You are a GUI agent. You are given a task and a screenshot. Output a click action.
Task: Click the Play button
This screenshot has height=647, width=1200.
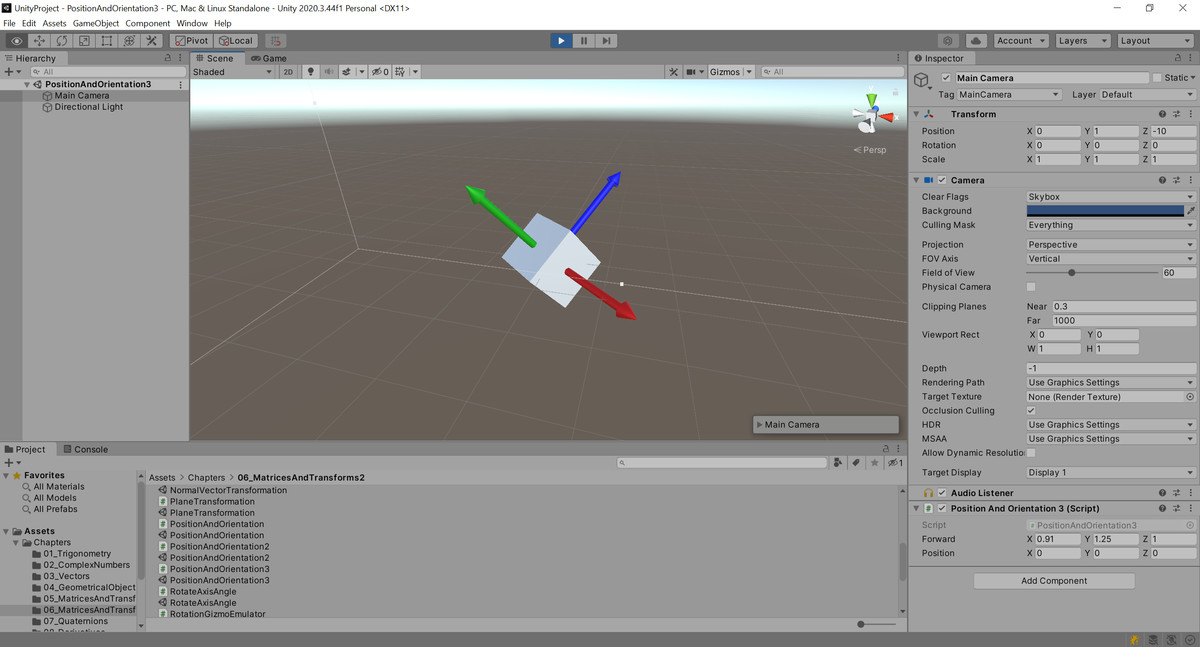point(561,41)
